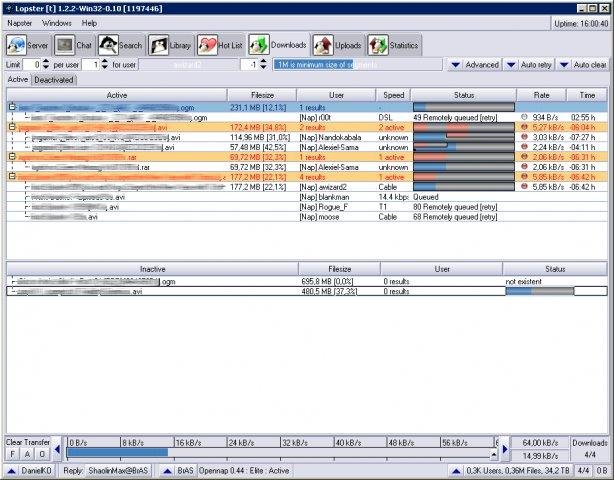614x480 pixels.
Task: Click the progress bar of the 480,5 MB inactive file
Action: [540, 291]
